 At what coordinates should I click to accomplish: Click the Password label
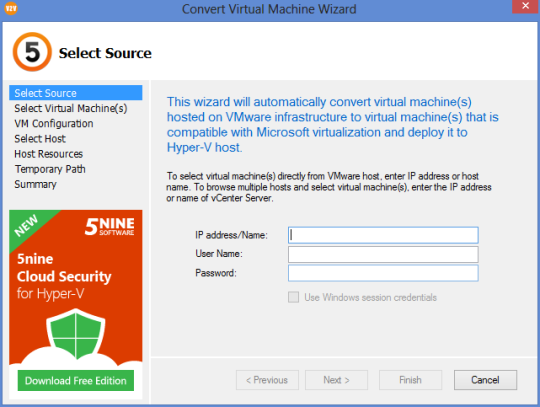tap(216, 273)
